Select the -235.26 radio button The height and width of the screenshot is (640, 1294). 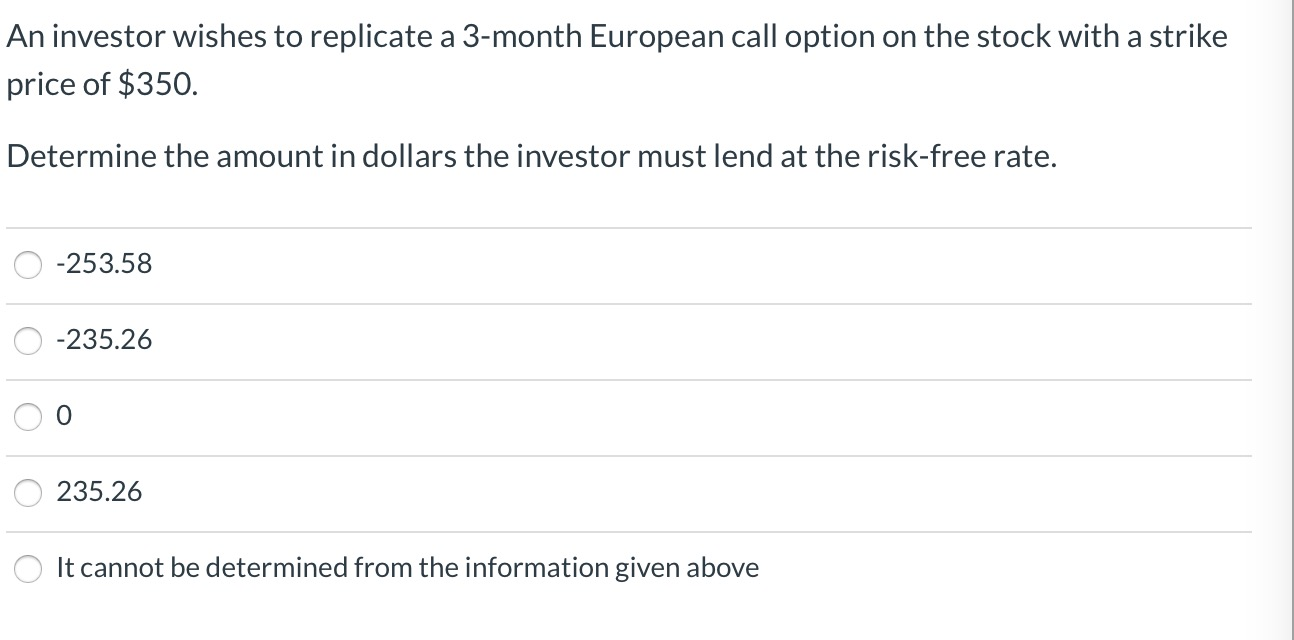(x=28, y=341)
